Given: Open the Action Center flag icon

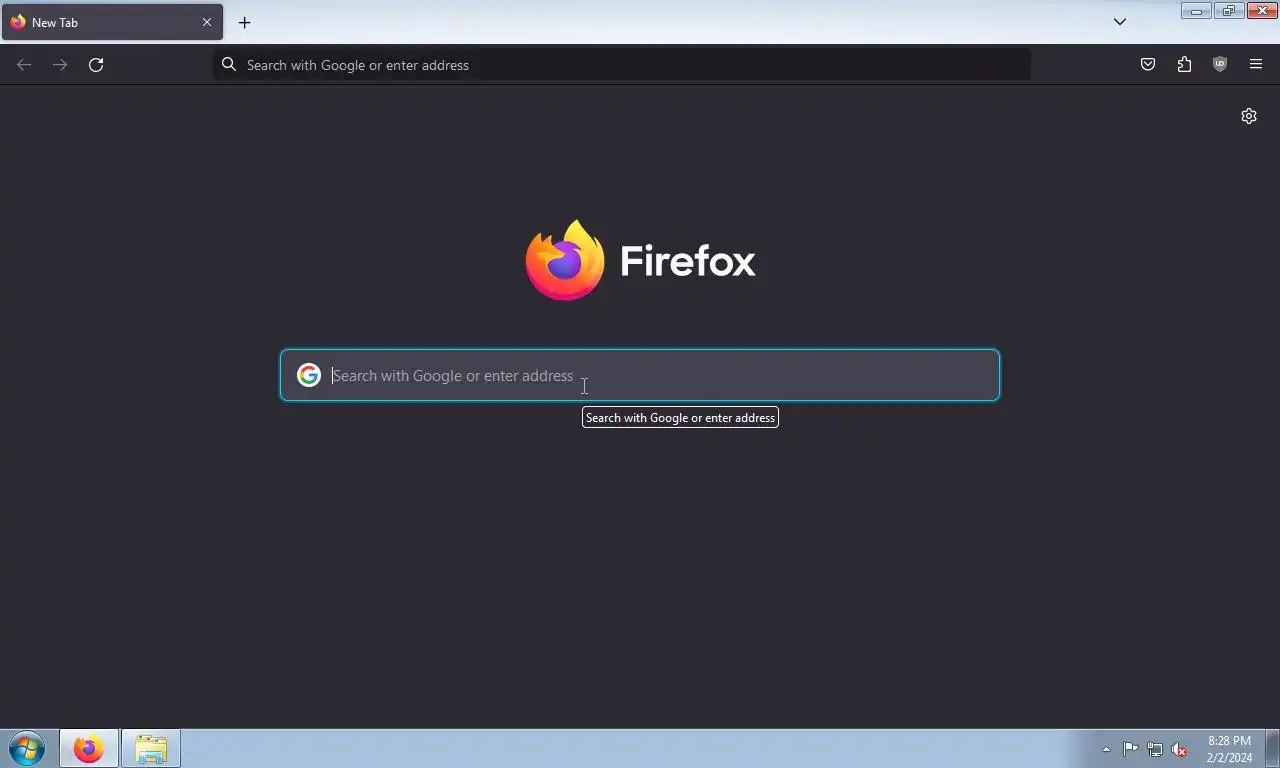Looking at the screenshot, I should pos(1130,749).
